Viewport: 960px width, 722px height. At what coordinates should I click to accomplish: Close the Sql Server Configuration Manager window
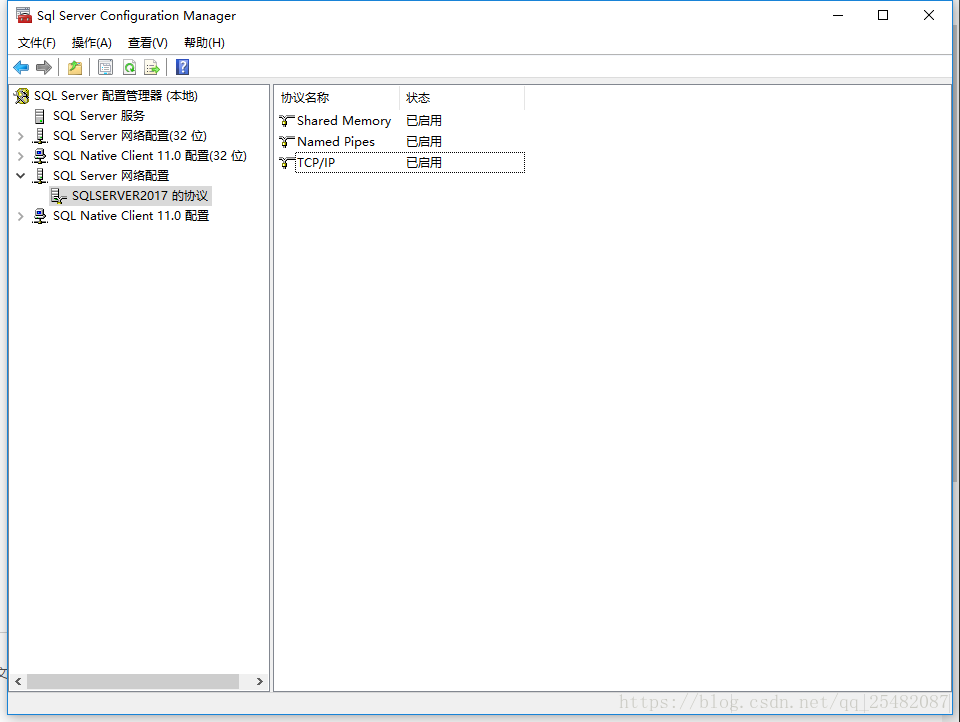[929, 15]
